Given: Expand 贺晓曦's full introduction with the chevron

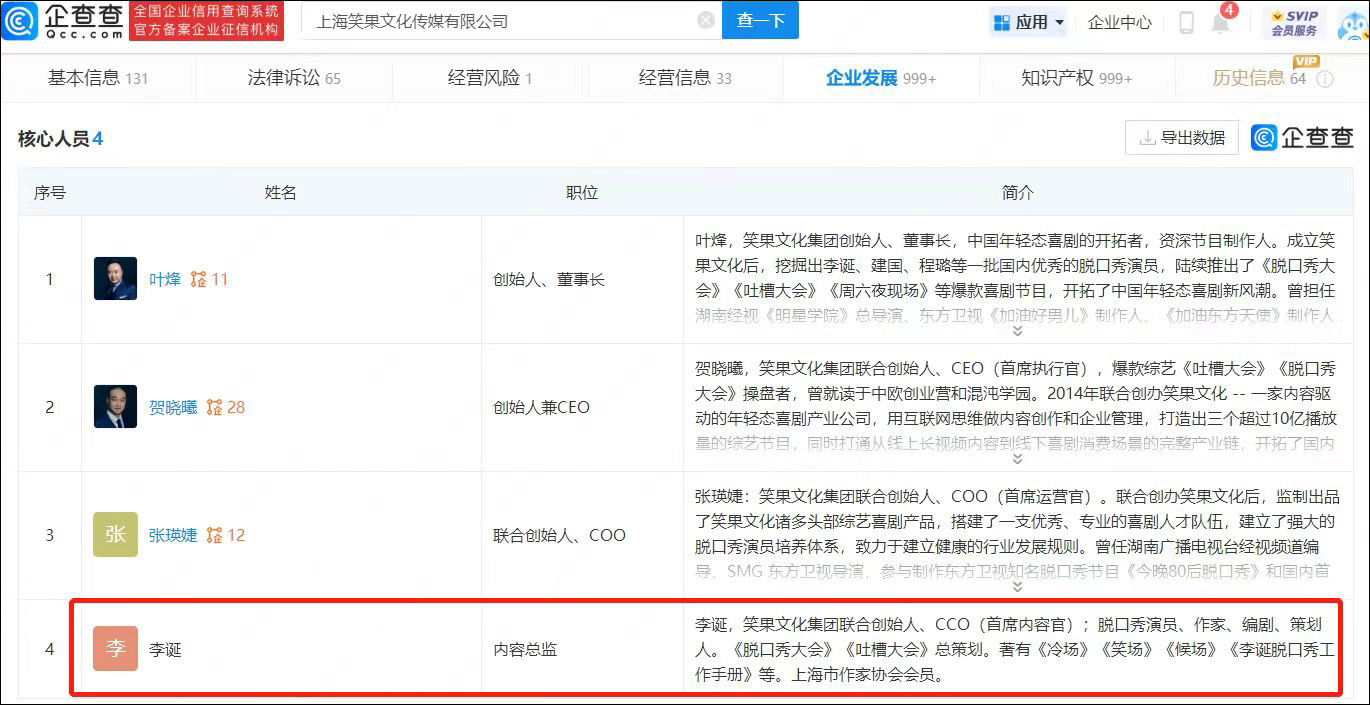Looking at the screenshot, I should pos(1017,458).
